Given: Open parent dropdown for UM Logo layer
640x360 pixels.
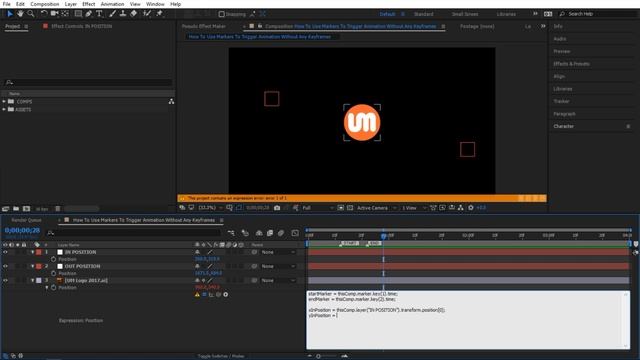Looking at the screenshot, I should pos(278,280).
